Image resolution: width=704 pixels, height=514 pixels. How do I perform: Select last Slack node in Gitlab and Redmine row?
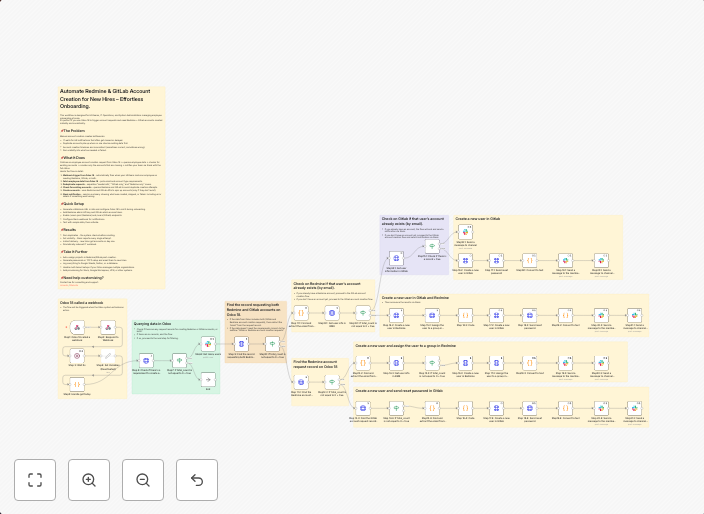coord(634,316)
